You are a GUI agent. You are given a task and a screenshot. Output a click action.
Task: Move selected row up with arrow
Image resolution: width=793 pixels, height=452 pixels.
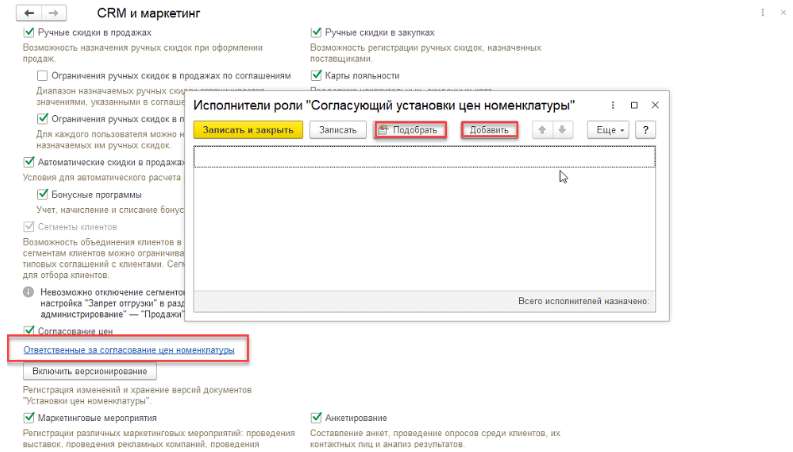click(542, 130)
